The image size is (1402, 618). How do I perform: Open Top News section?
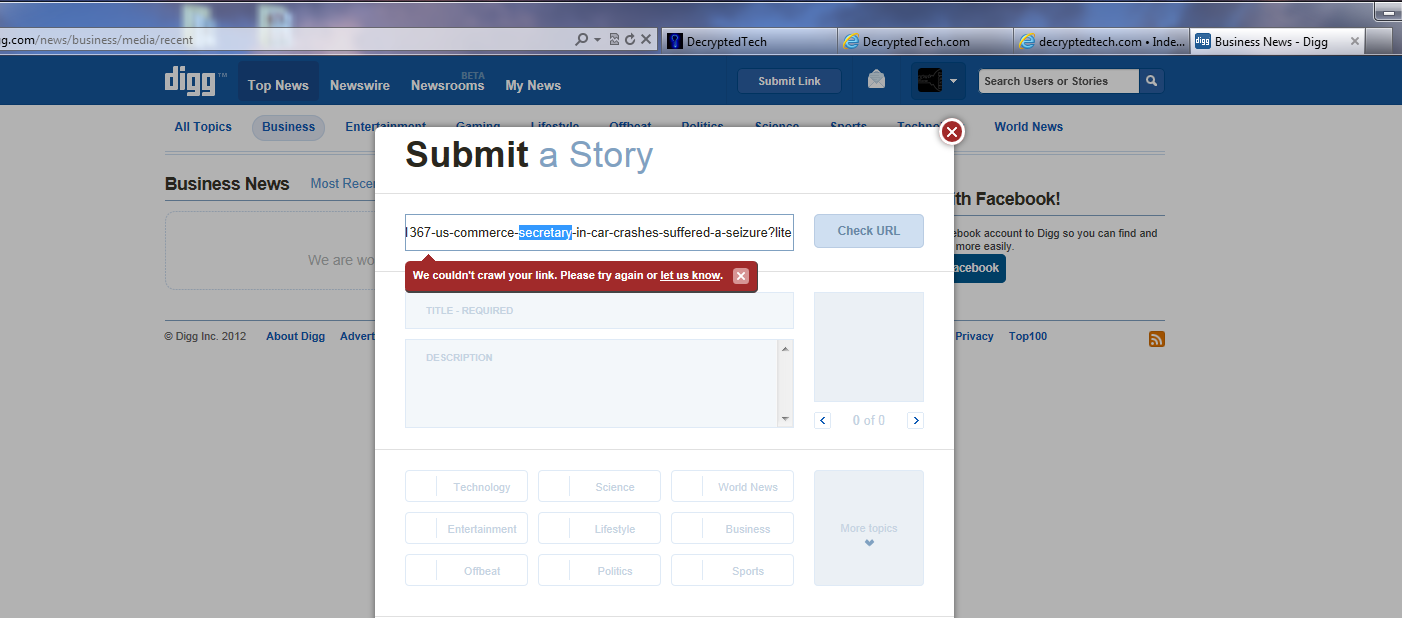[x=278, y=85]
